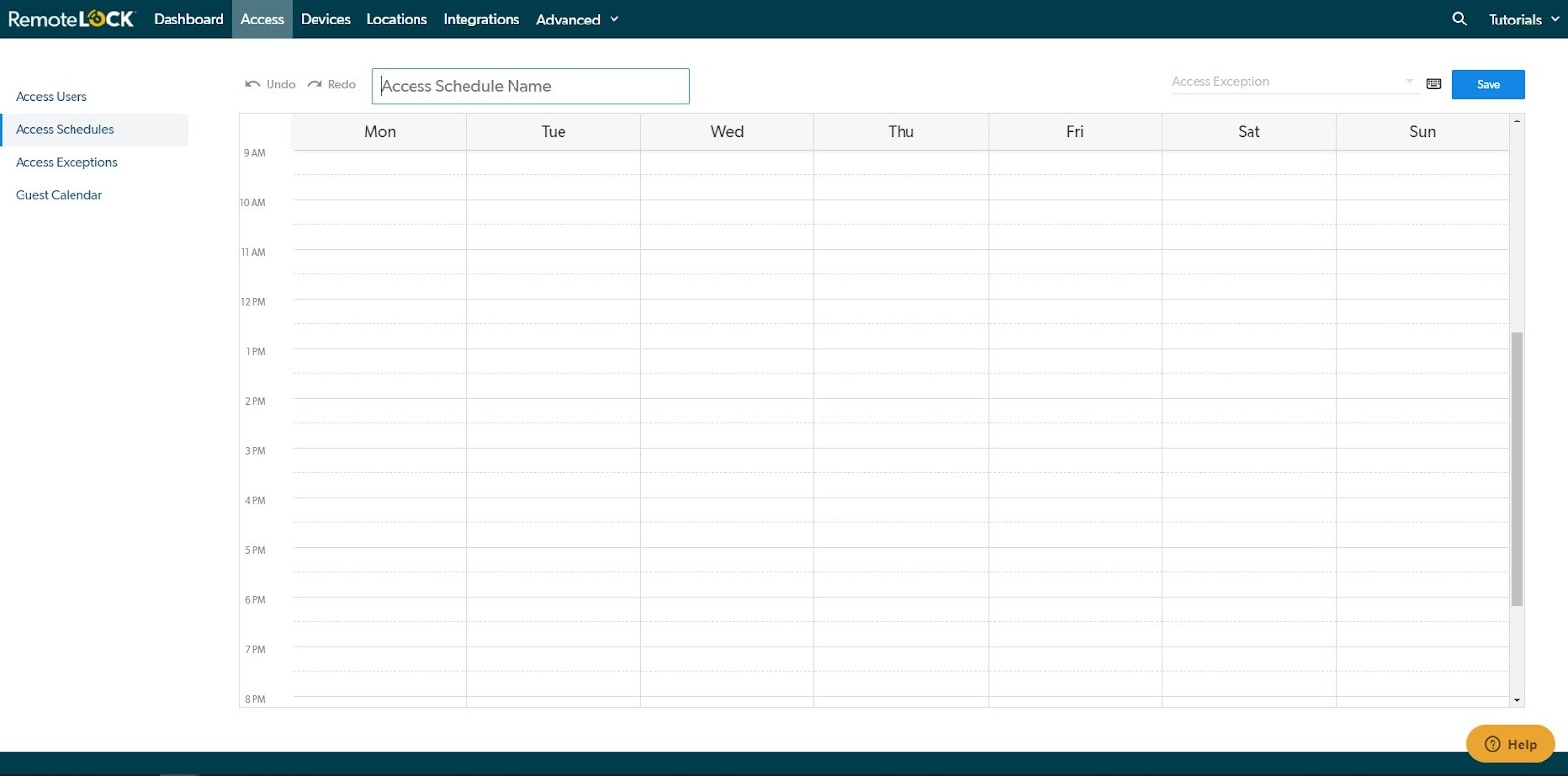Screen dimensions: 1568x776
Task: Click the vertical scrollbar thumb of calendar
Action: pos(1517,468)
